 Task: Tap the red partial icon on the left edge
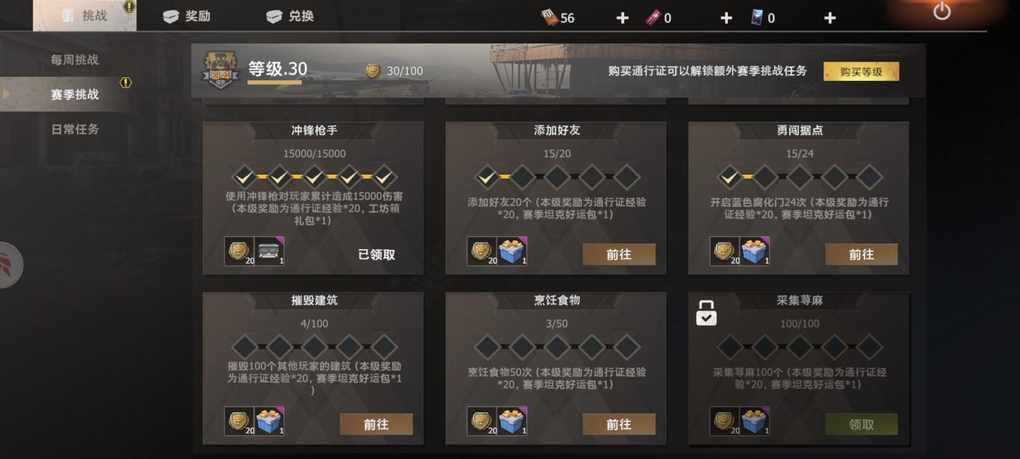pos(9,265)
